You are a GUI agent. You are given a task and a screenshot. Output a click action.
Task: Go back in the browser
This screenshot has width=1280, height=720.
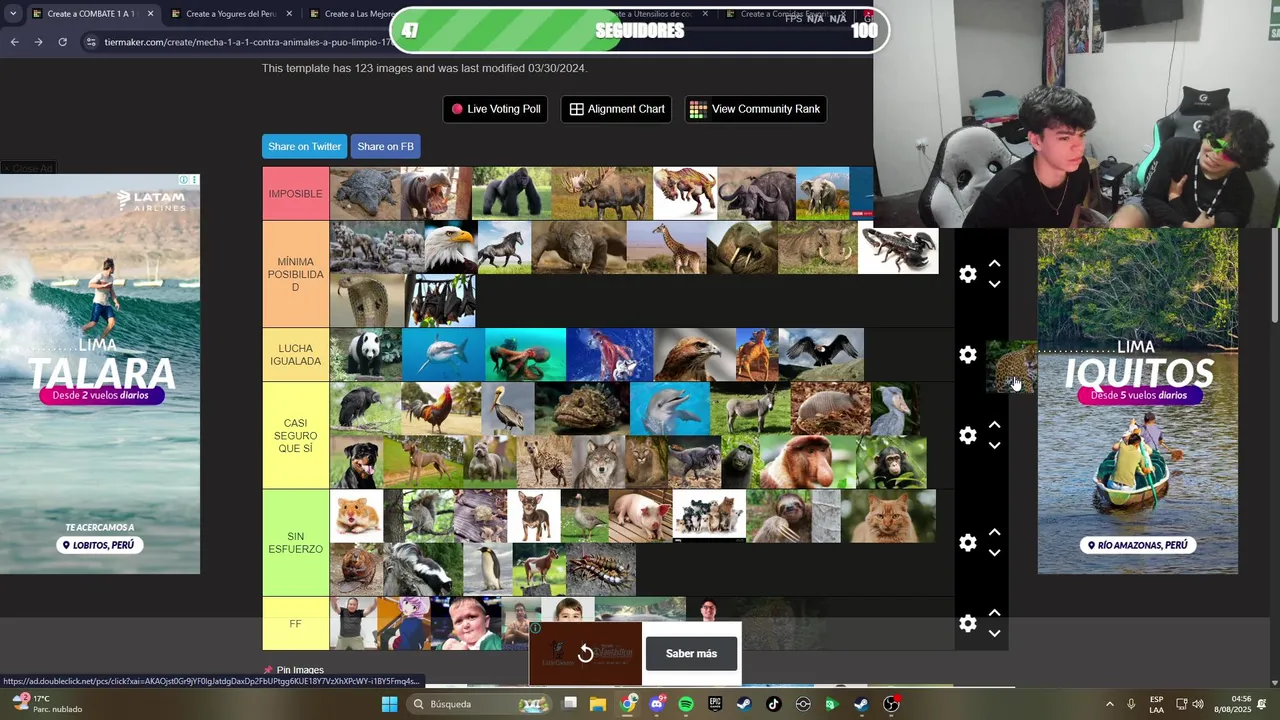pos(14,42)
